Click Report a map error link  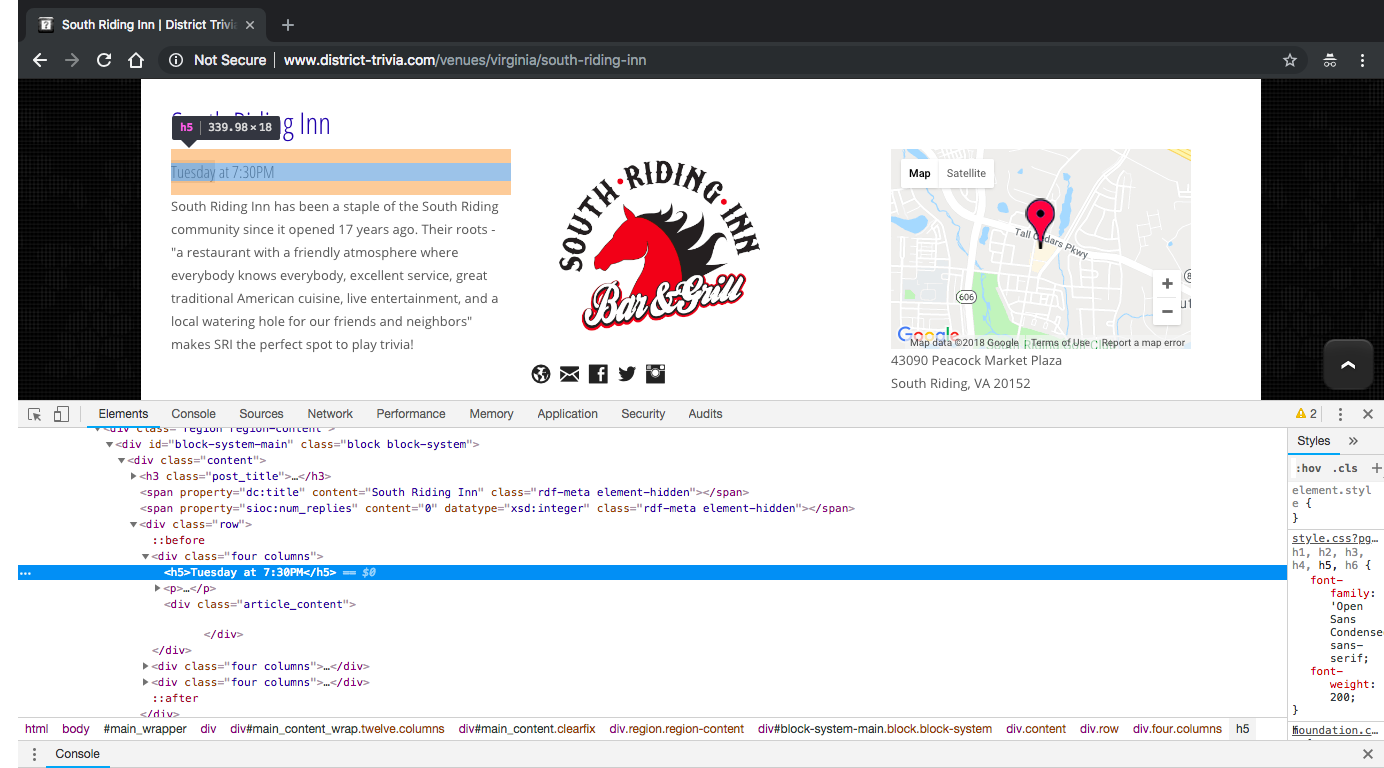[x=1143, y=343]
